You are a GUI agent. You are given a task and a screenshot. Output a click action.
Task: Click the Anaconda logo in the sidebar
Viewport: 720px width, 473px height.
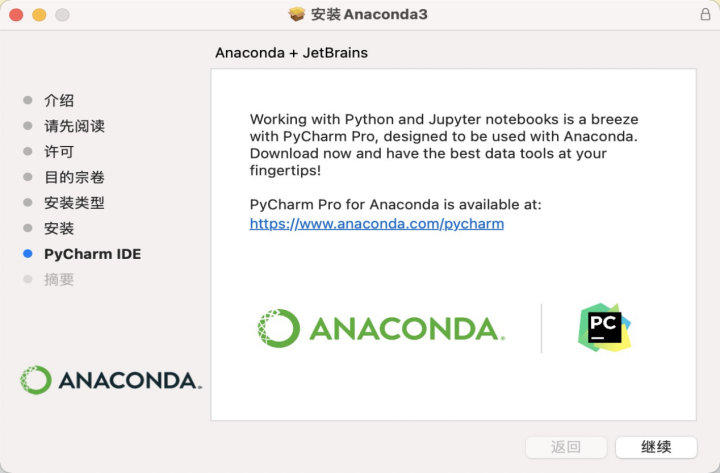[x=111, y=380]
